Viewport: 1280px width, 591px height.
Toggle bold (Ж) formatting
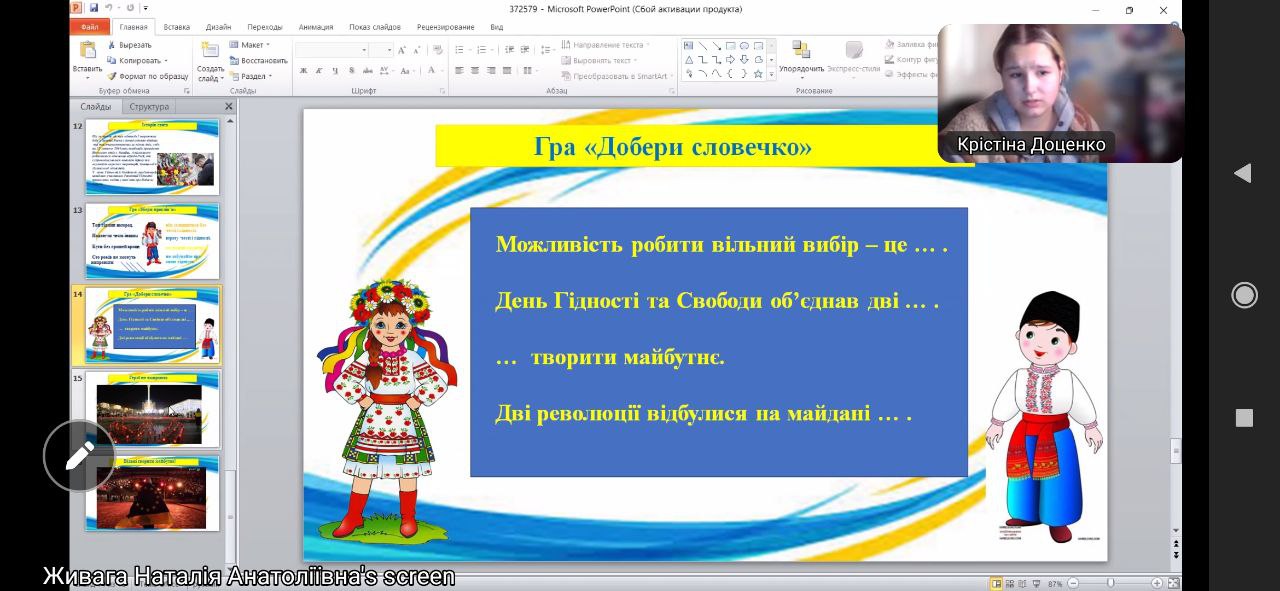304,71
